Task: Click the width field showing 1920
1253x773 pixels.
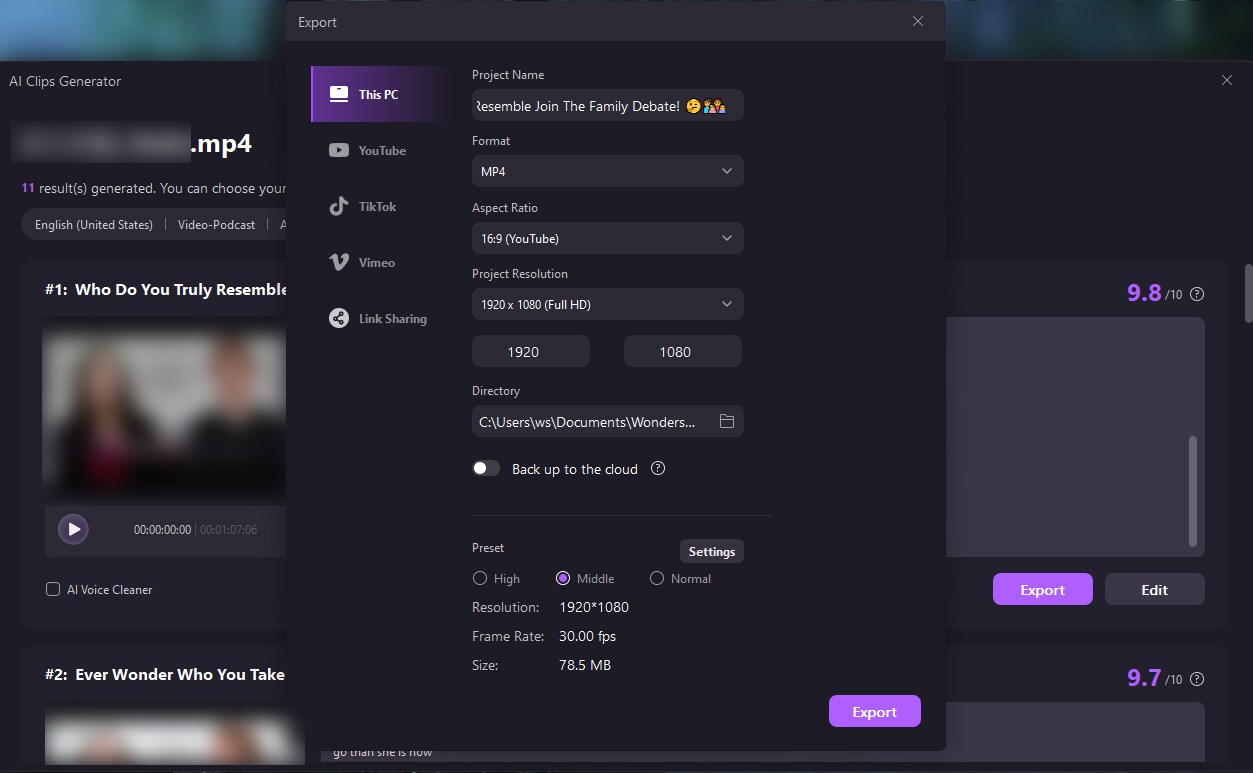Action: click(x=531, y=351)
